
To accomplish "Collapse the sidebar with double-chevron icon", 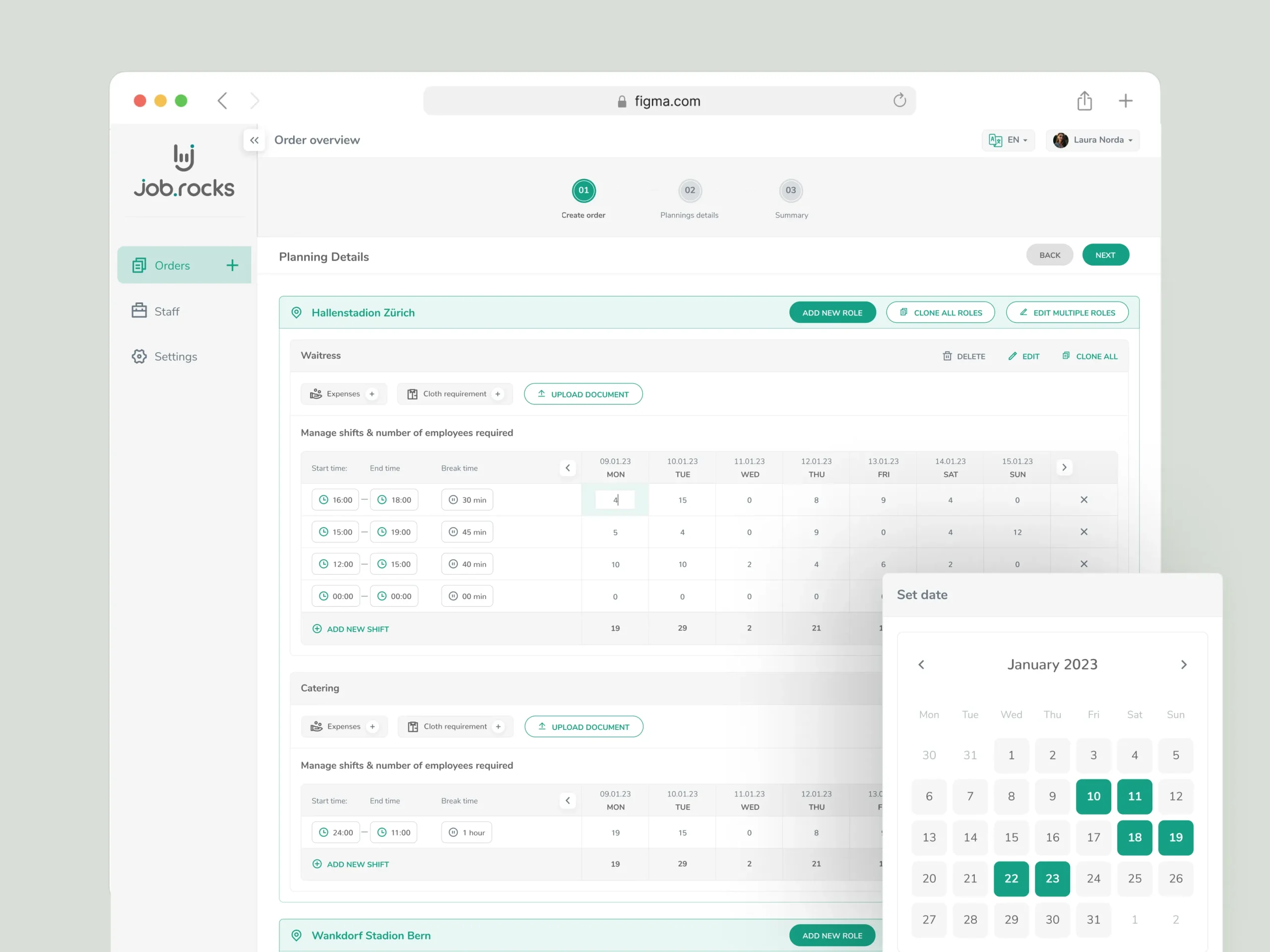I will point(254,140).
